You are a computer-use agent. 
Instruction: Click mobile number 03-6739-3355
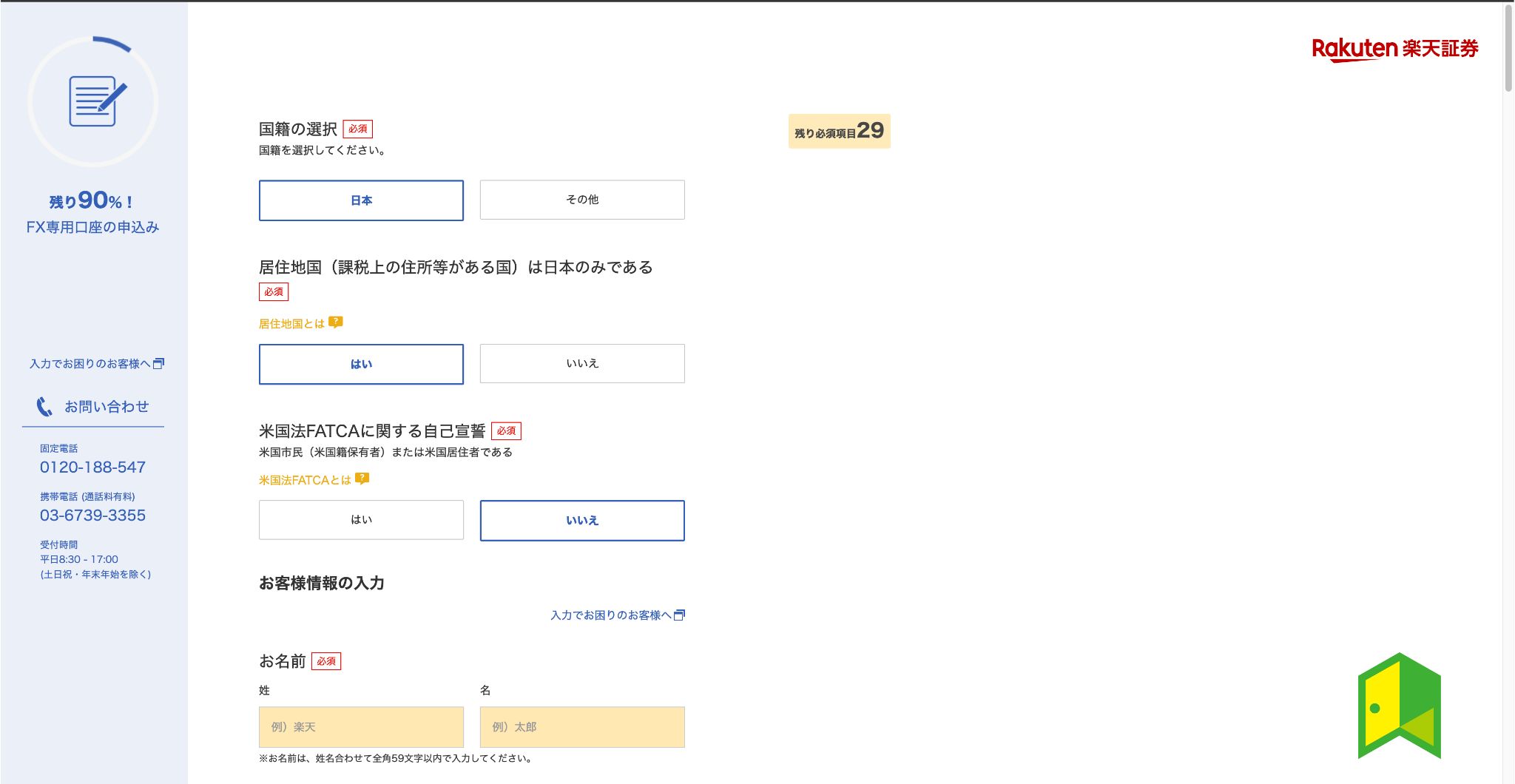92,516
